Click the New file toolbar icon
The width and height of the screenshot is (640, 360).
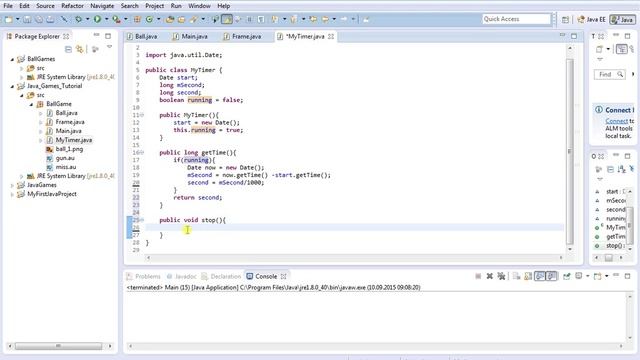tap(9, 19)
